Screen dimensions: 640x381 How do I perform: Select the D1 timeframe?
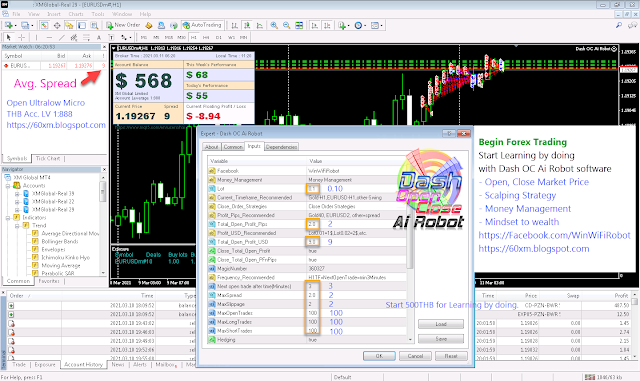219,37
